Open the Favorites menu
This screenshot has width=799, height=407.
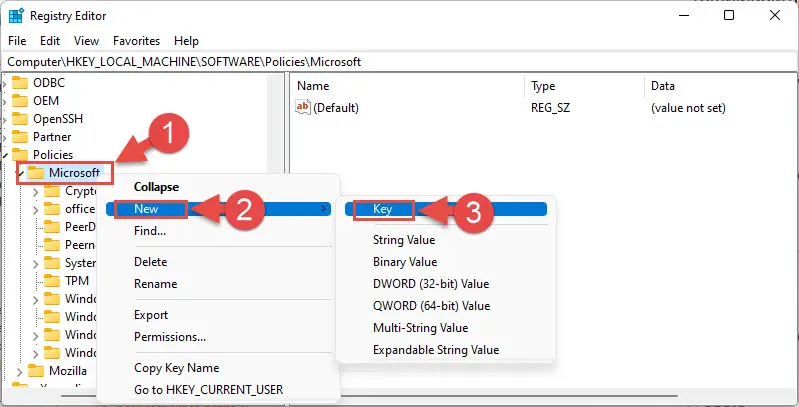click(x=137, y=41)
